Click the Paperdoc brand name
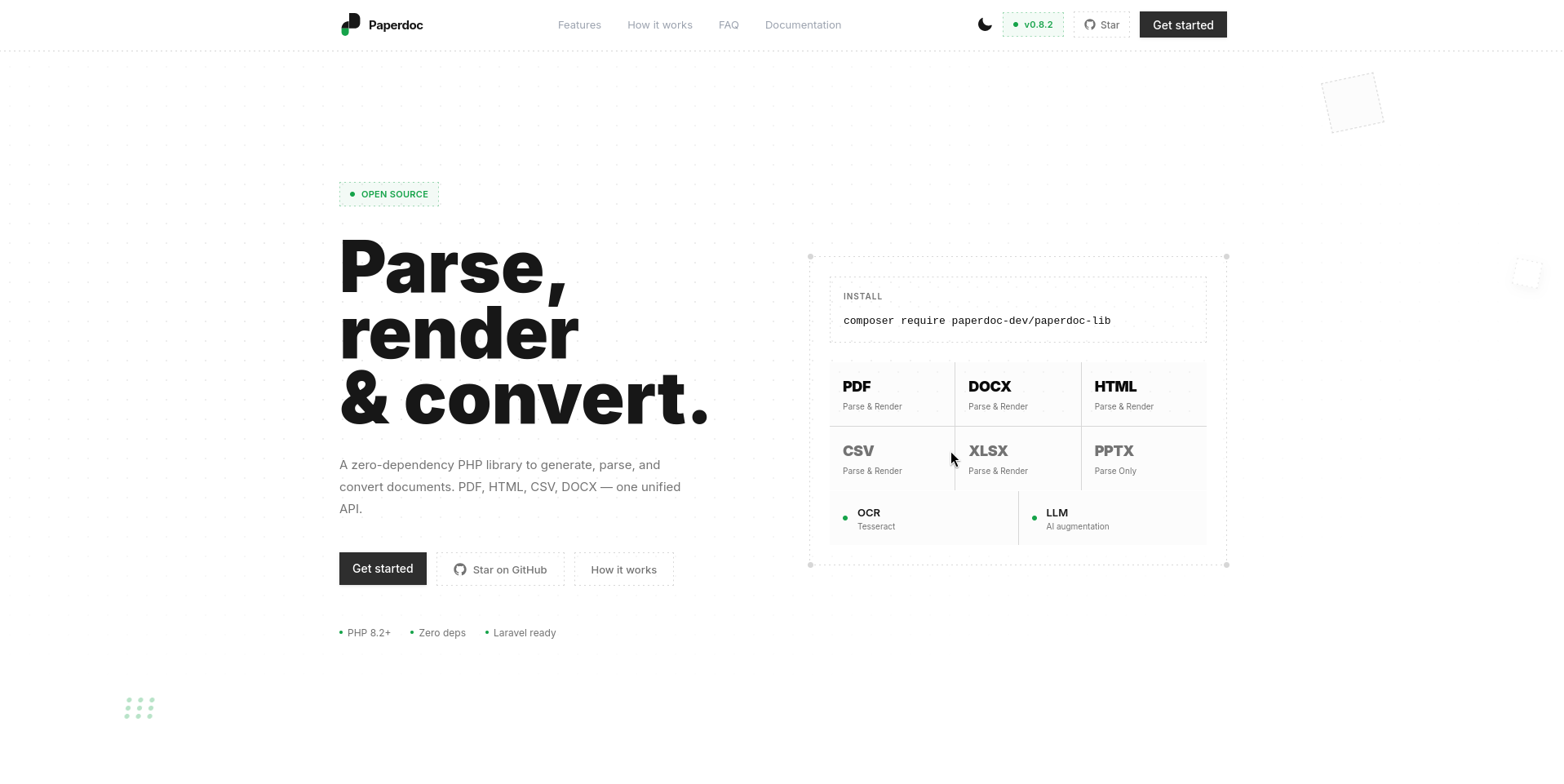This screenshot has height=784, width=1564. [x=396, y=25]
